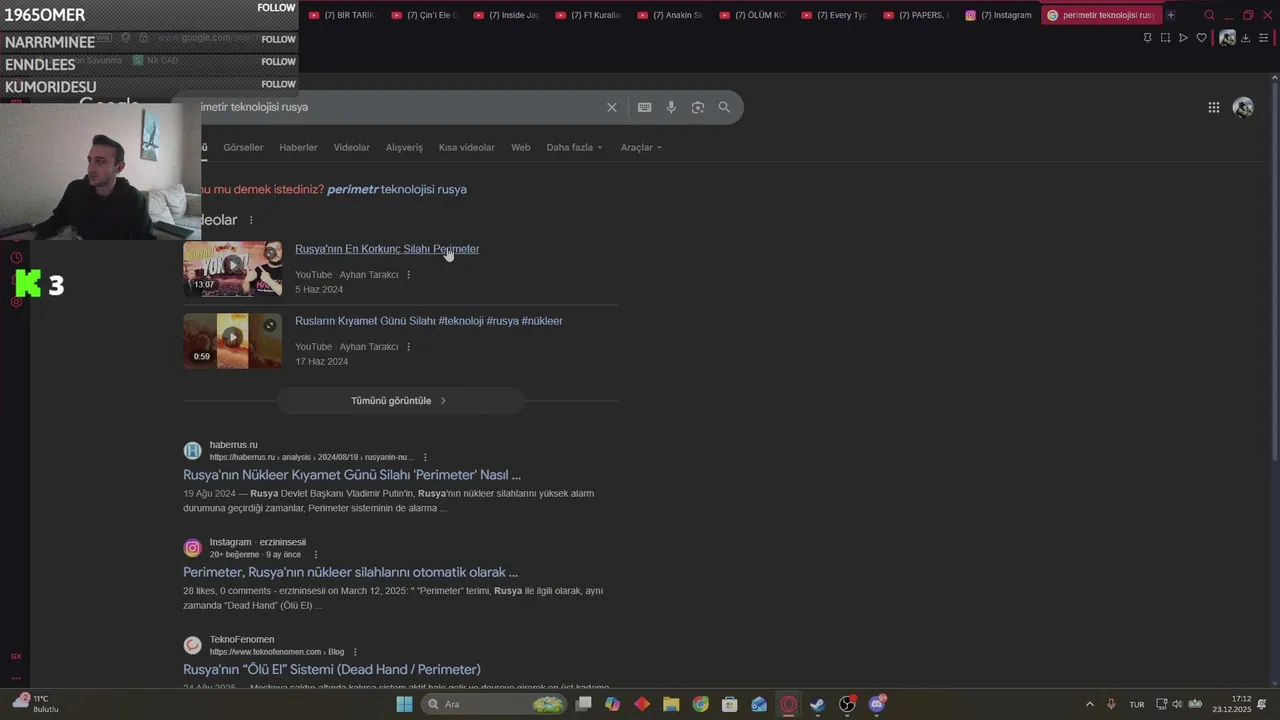Submit the query with the magnifier icon
The width and height of the screenshot is (1280, 720).
[x=724, y=107]
